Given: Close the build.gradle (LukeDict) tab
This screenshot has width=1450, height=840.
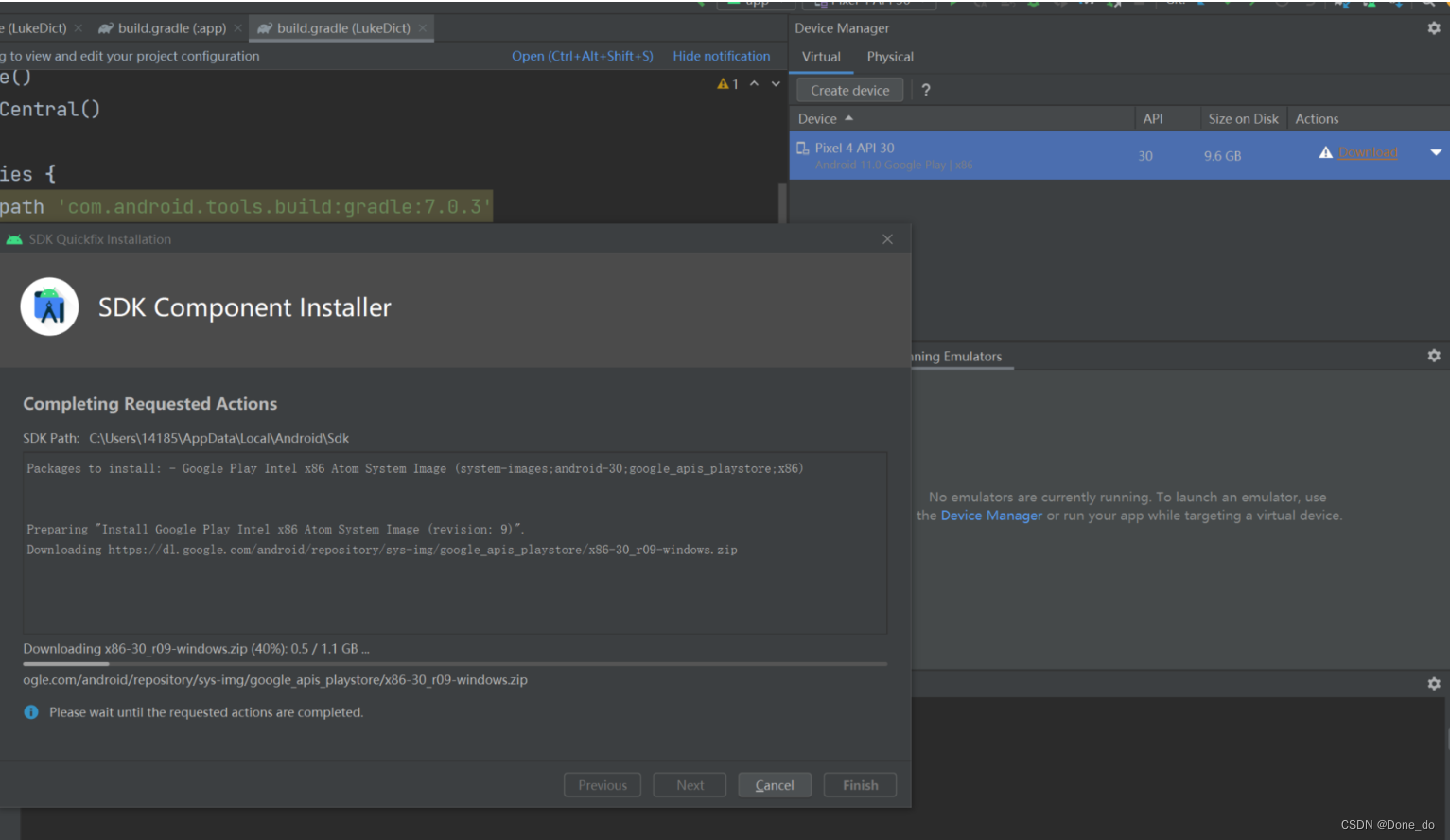Looking at the screenshot, I should 423,28.
